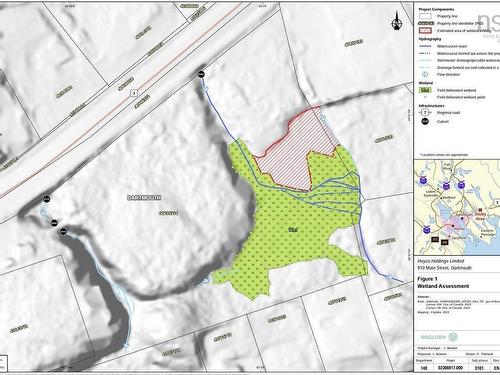Click the Flow direction symbol in the legend
The width and height of the screenshot is (500, 375).
(x=425, y=75)
